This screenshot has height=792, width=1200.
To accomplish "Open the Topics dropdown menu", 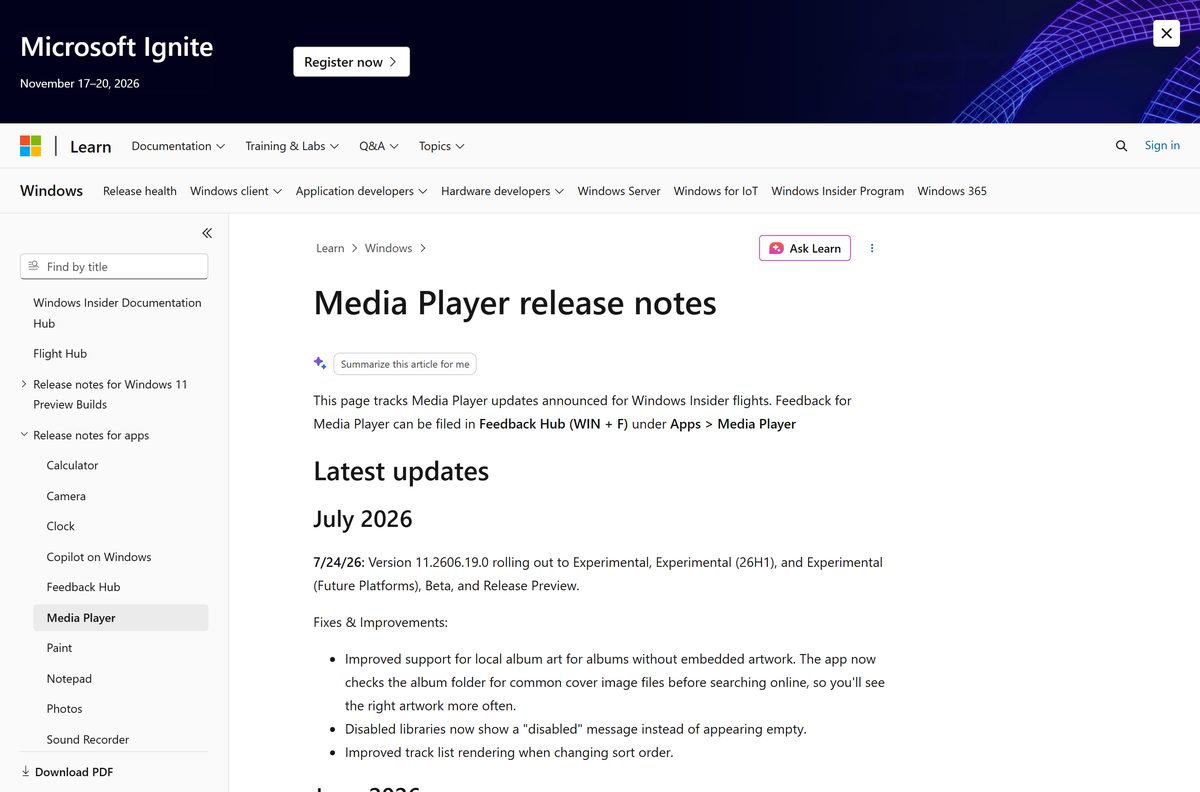I will [x=441, y=146].
